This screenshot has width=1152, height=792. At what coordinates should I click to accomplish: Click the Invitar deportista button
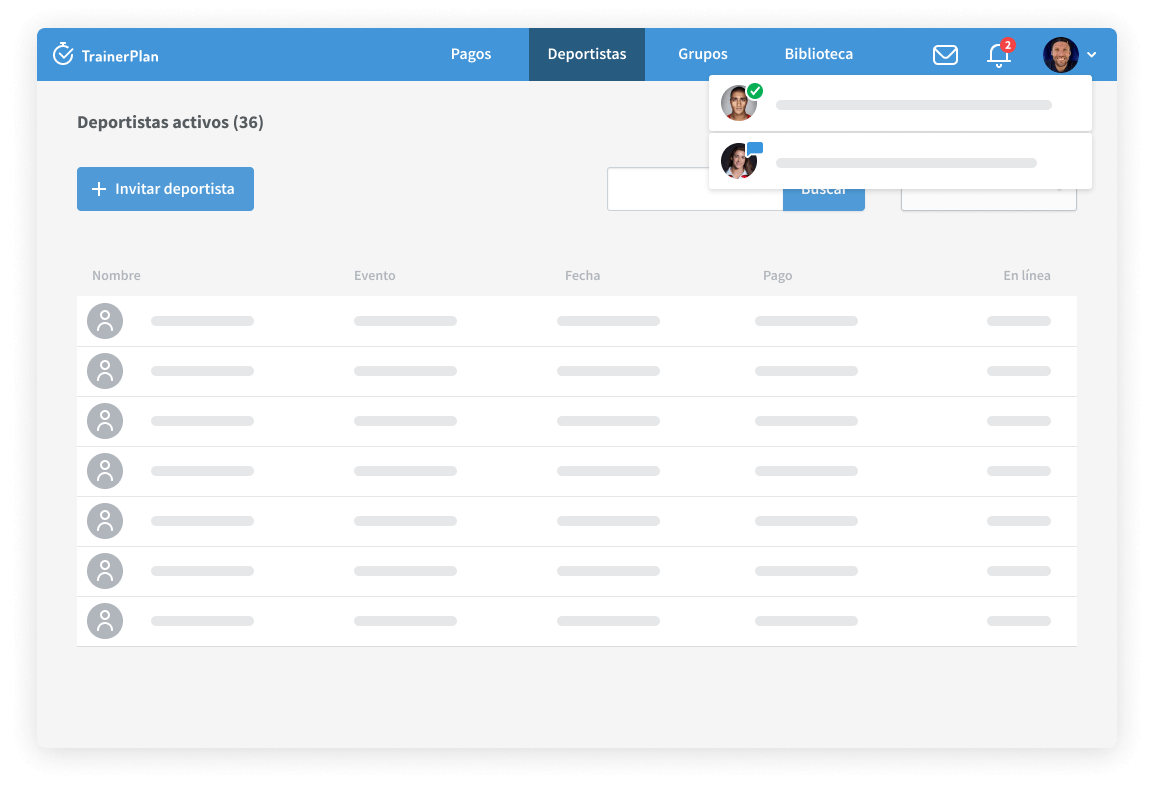coord(165,189)
